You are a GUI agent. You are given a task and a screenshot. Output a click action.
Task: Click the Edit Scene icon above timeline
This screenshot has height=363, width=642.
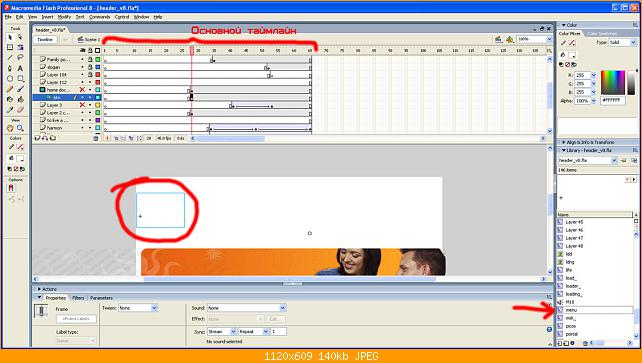click(498, 39)
